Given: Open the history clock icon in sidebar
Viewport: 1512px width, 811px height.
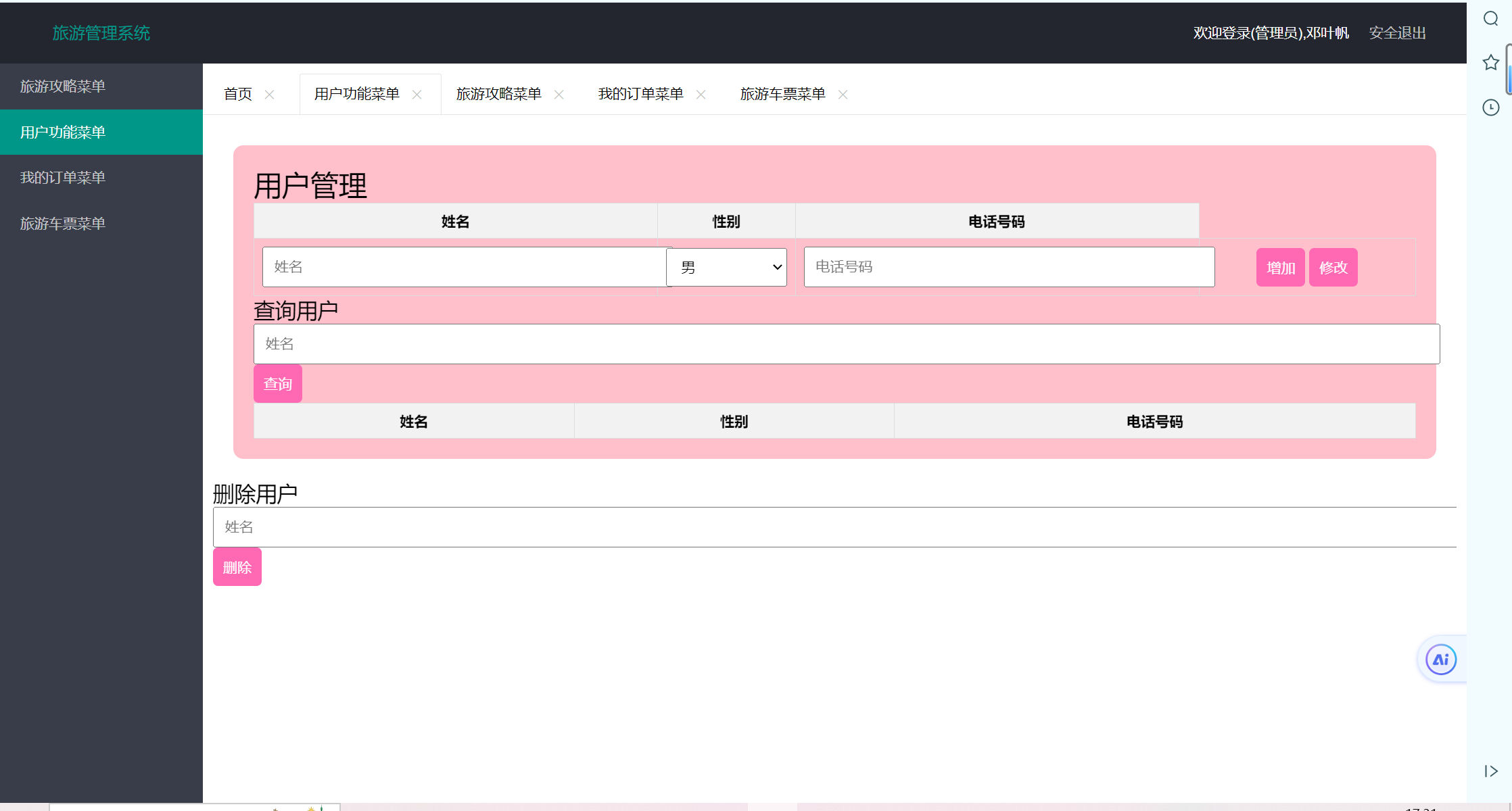Looking at the screenshot, I should coord(1491,107).
